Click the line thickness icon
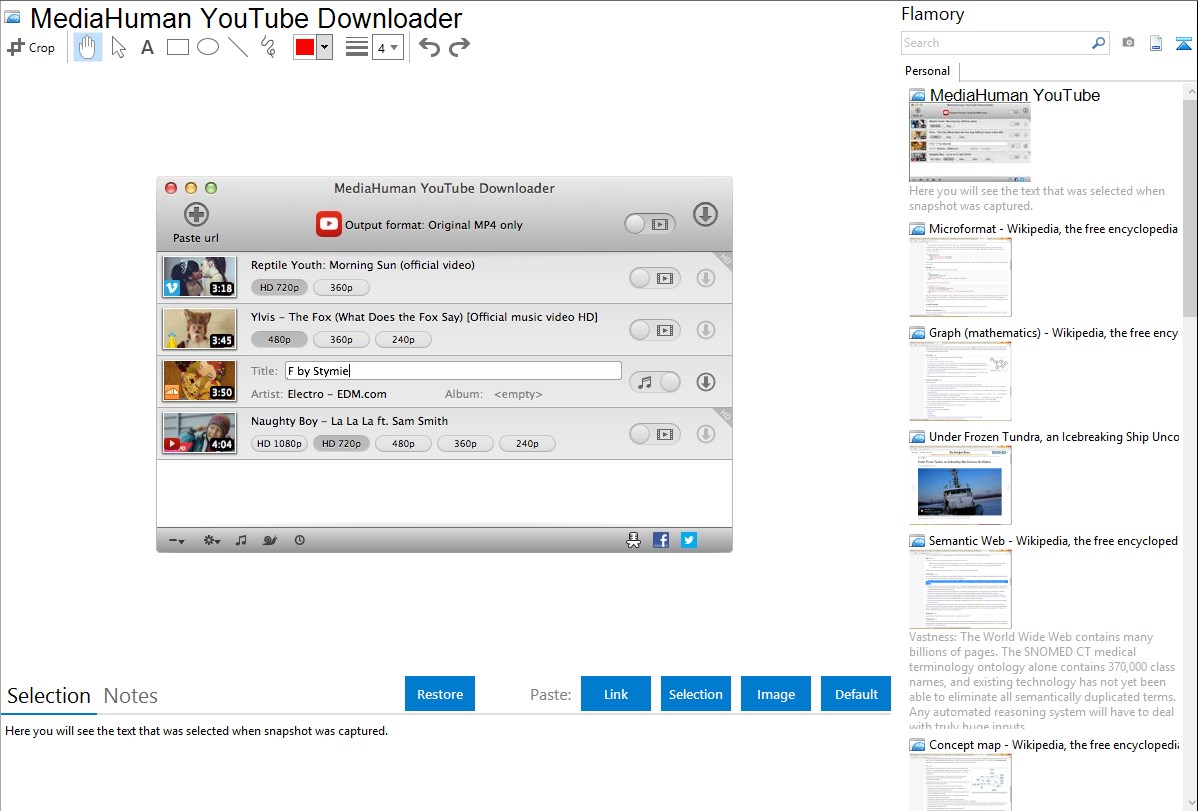The image size is (1198, 811). click(357, 47)
